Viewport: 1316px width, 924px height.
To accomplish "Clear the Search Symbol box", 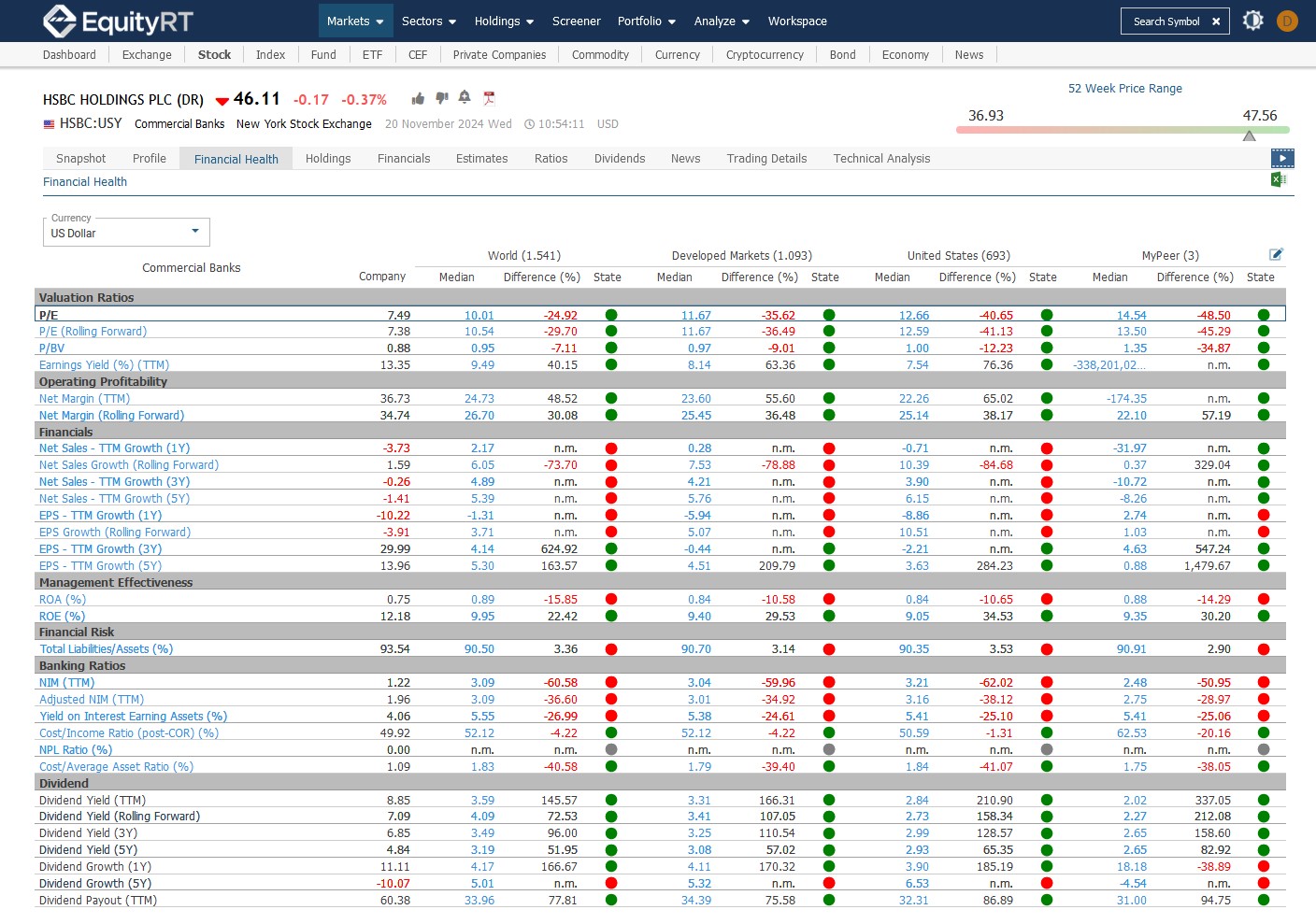I will pos(1216,21).
